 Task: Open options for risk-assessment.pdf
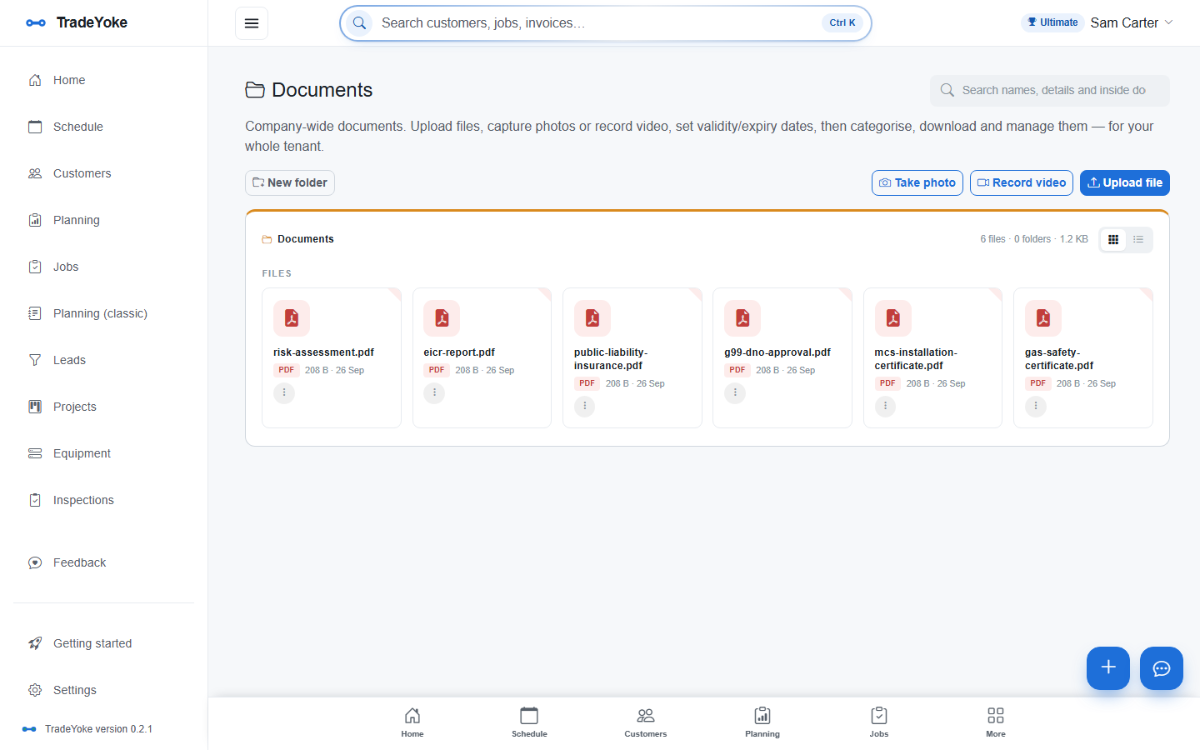click(x=284, y=393)
